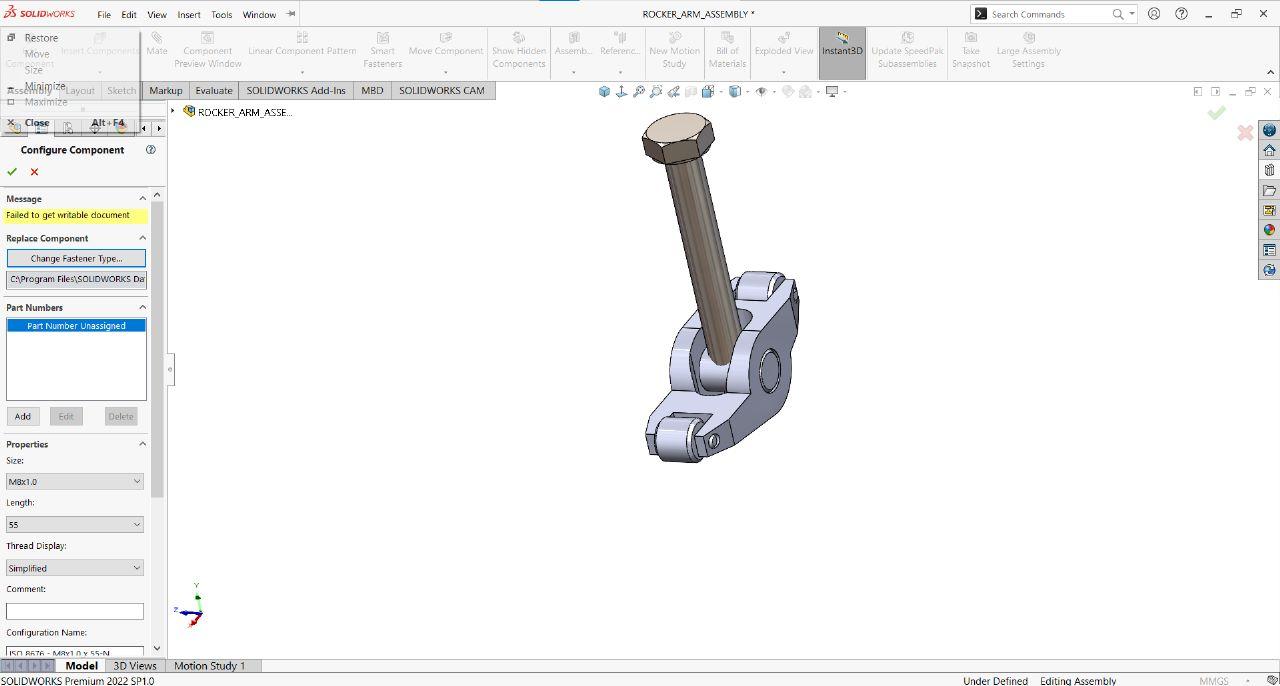
Task: Click the Previous View icon
Action: (x=673, y=91)
